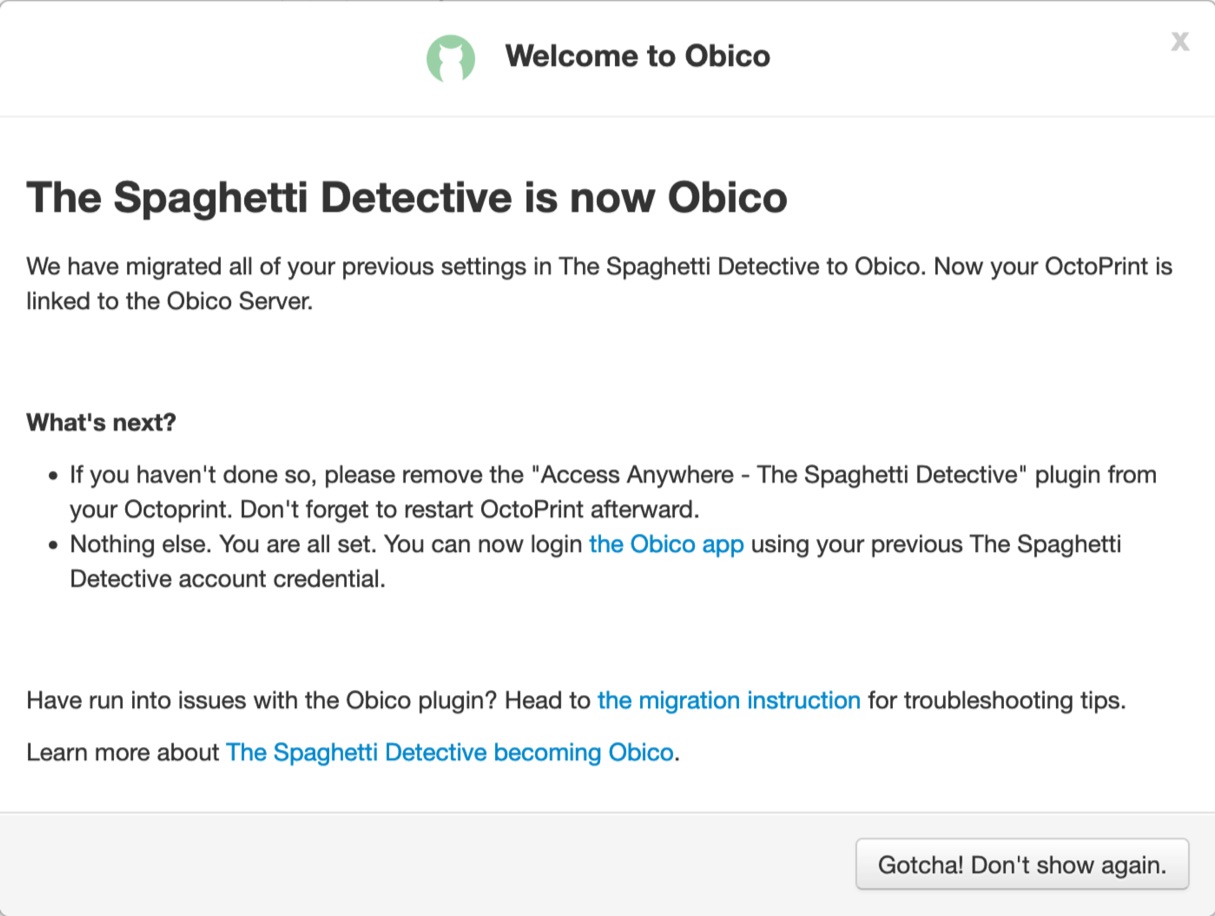This screenshot has width=1215, height=916.
Task: Click 'for troubleshooting tips' text
Action: pyautogui.click(x=996, y=700)
